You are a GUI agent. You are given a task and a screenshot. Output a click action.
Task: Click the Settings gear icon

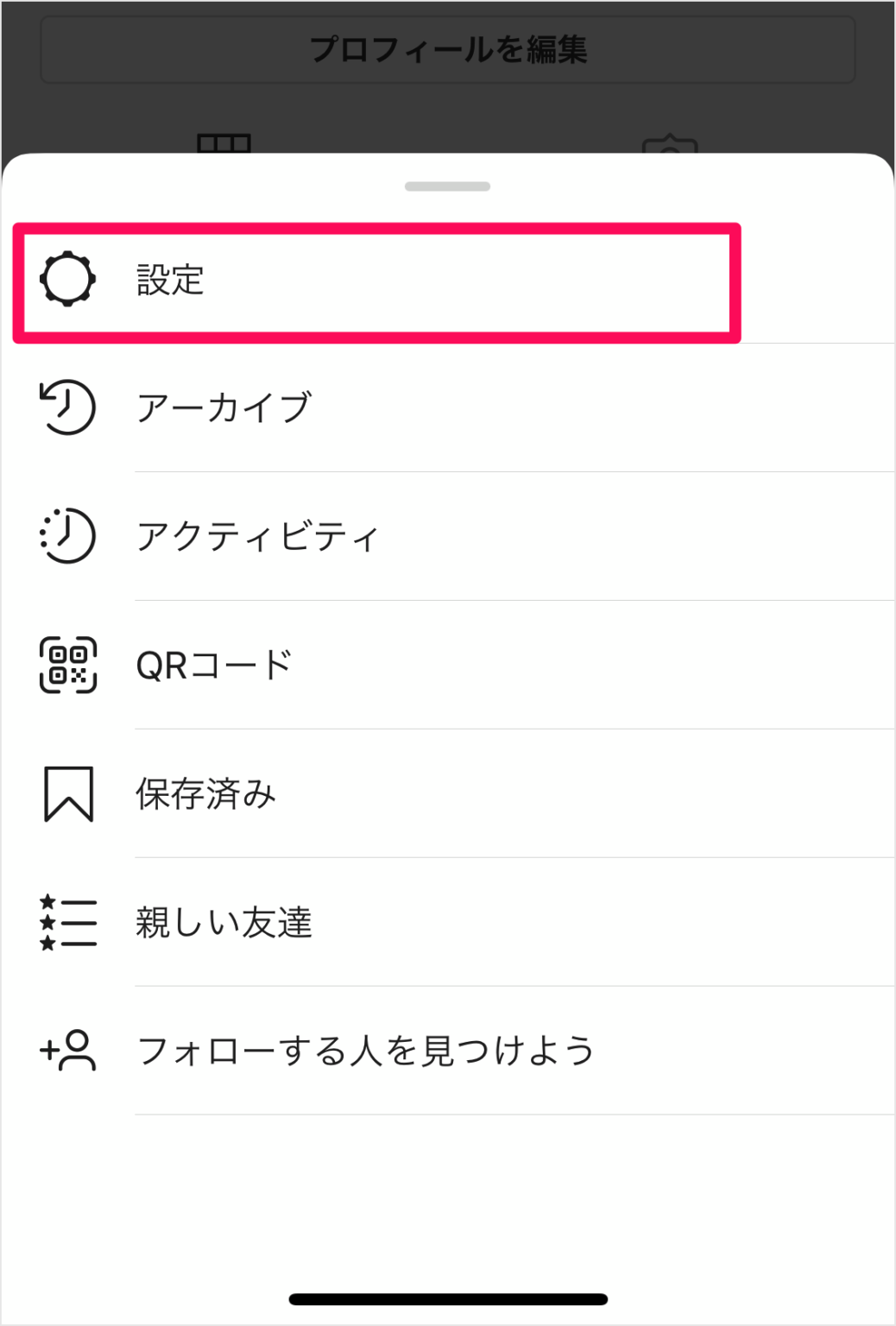point(67,280)
